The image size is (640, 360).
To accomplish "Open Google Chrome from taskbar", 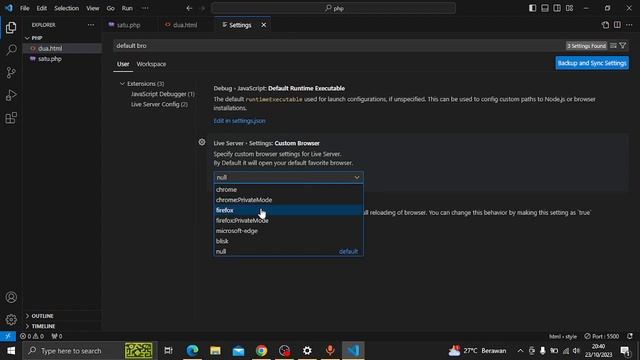I will click(261, 351).
